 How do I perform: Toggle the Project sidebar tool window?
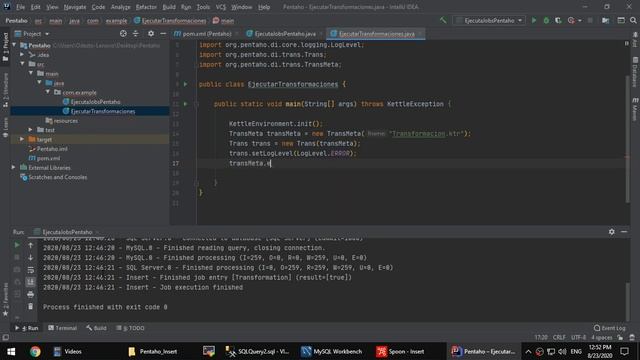point(5,46)
